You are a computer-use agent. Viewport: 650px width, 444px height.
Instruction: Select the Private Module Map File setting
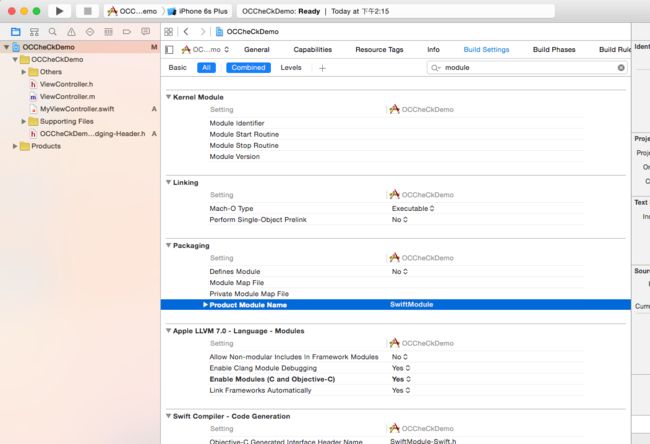pos(396,294)
